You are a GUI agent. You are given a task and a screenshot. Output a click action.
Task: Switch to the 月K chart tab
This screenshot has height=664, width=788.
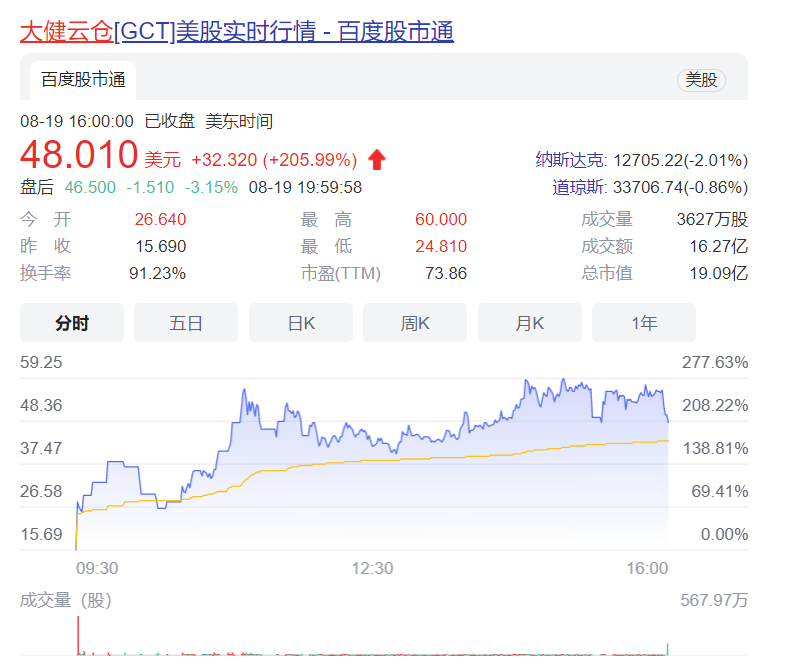(530, 323)
